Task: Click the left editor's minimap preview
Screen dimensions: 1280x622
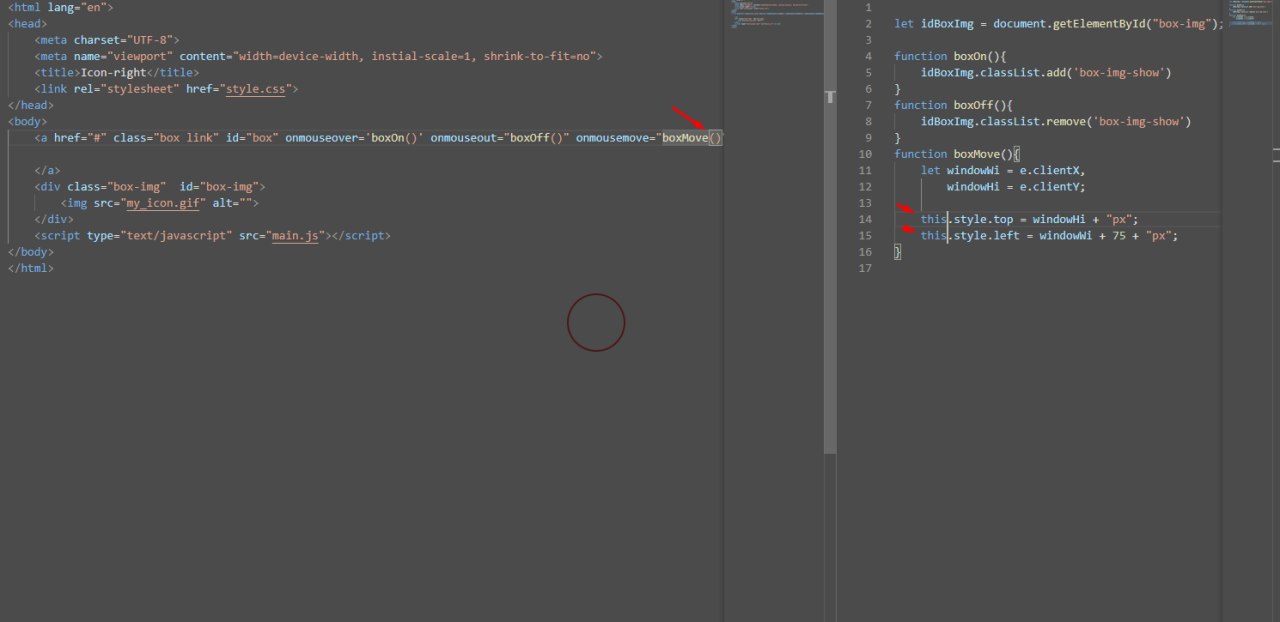Action: pyautogui.click(x=777, y=12)
